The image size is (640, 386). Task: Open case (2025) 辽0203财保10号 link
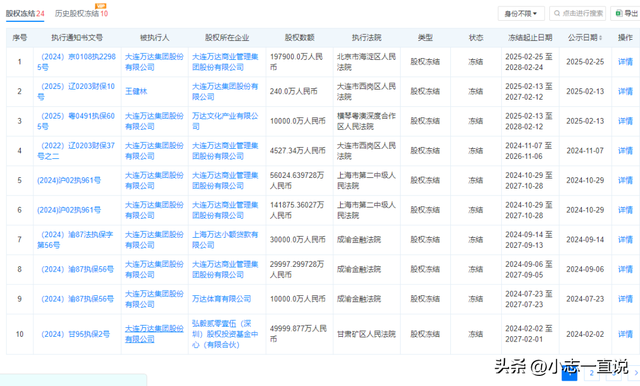tap(76, 91)
